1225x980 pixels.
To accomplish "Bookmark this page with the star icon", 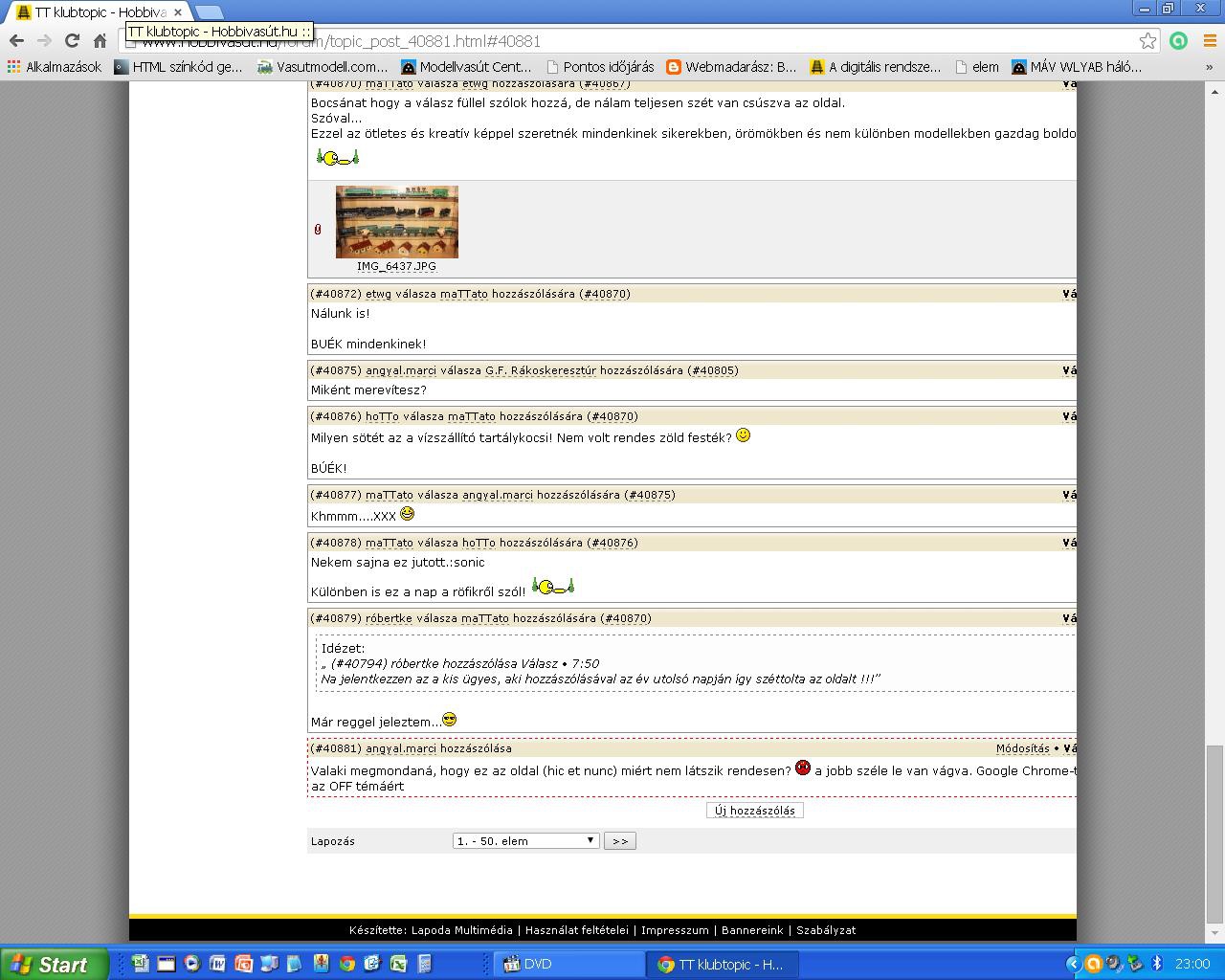I will coord(1147,40).
